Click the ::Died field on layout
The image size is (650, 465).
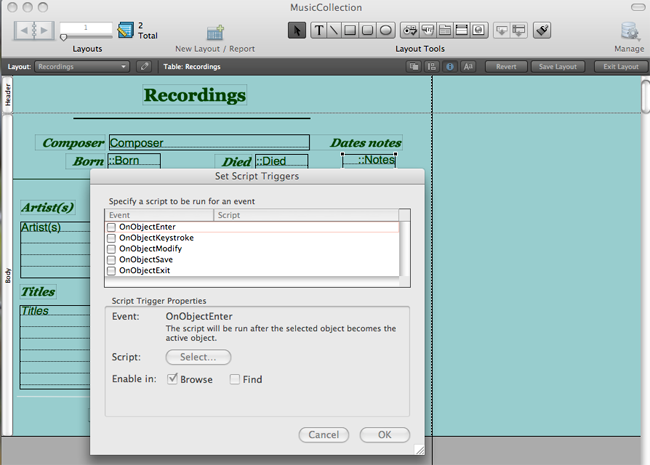click(281, 161)
